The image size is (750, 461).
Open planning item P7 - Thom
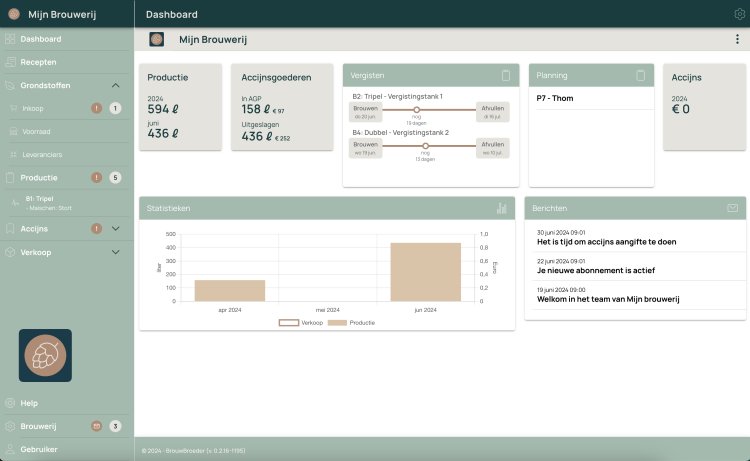(555, 98)
